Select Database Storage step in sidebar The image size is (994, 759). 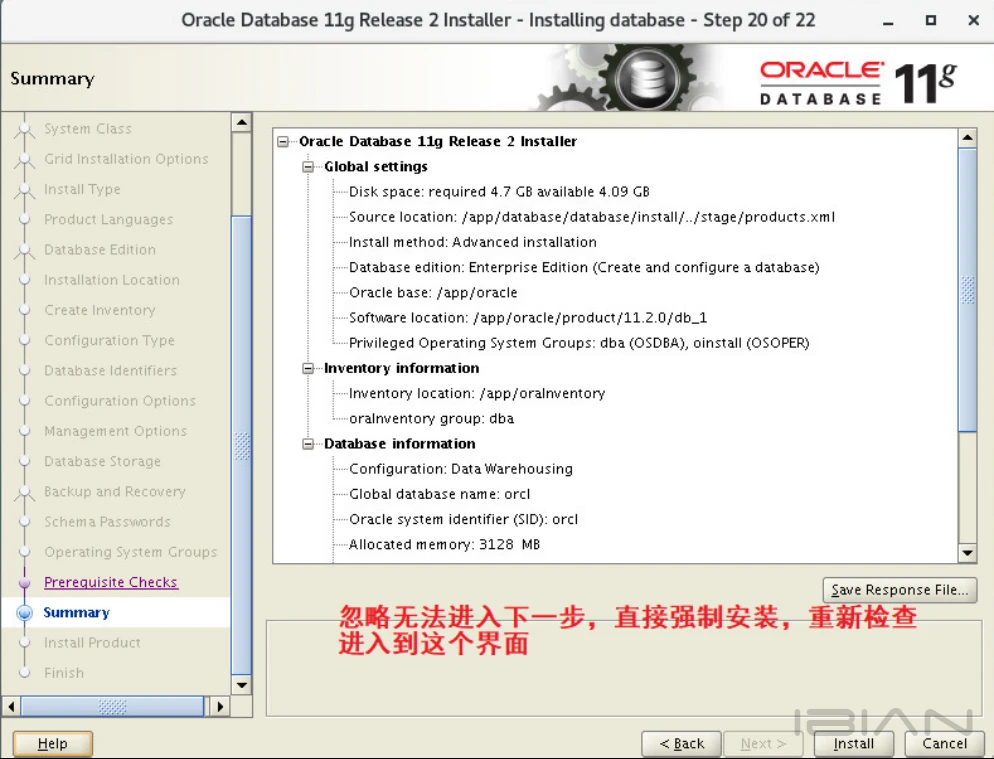click(103, 461)
